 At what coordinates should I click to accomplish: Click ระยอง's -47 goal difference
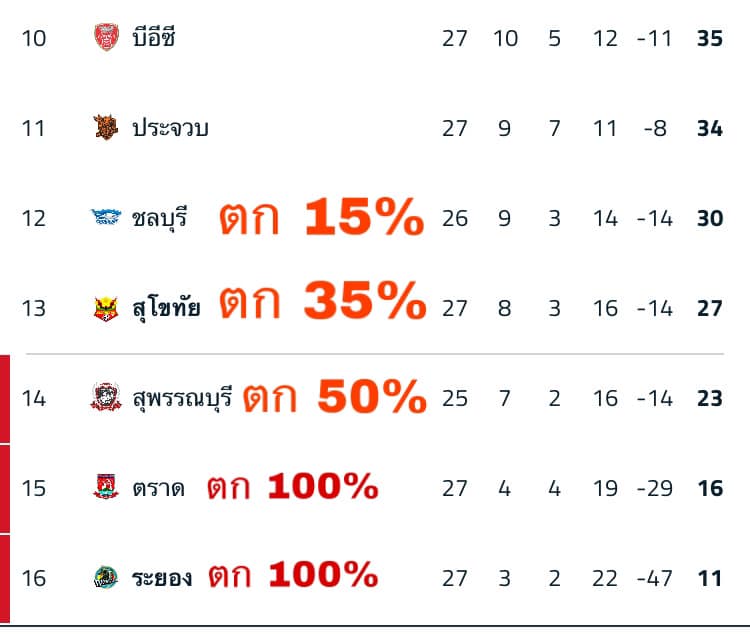click(654, 577)
